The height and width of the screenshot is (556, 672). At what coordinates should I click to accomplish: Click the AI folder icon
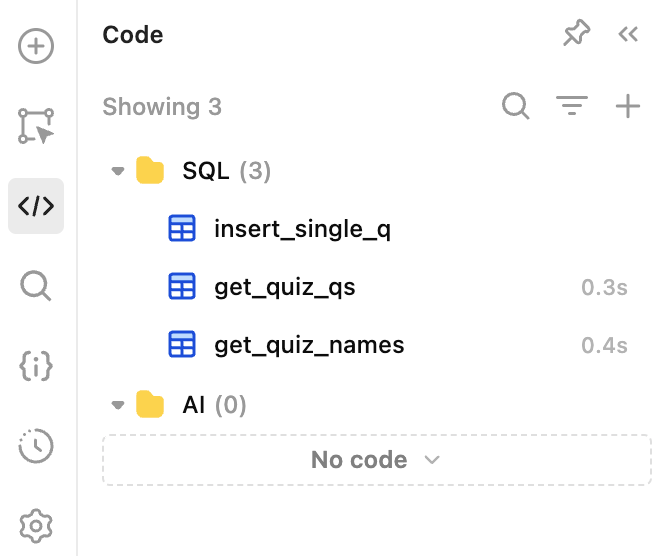(x=150, y=404)
